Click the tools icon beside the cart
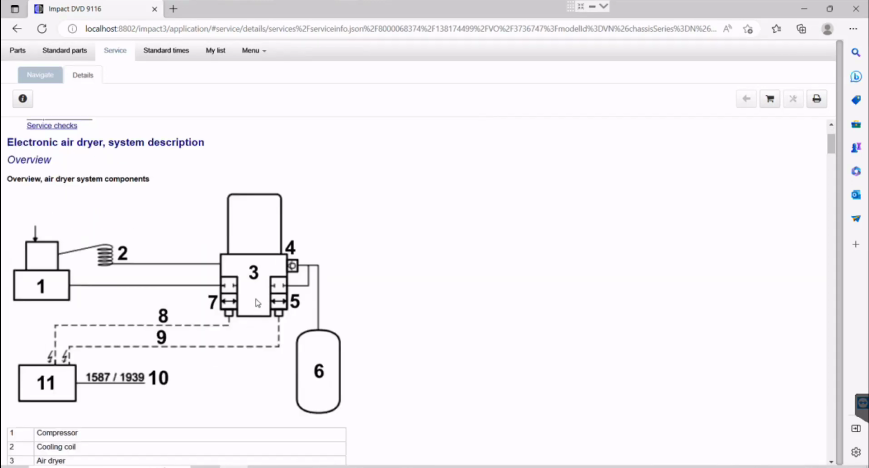The height and width of the screenshot is (468, 869). tap(793, 99)
